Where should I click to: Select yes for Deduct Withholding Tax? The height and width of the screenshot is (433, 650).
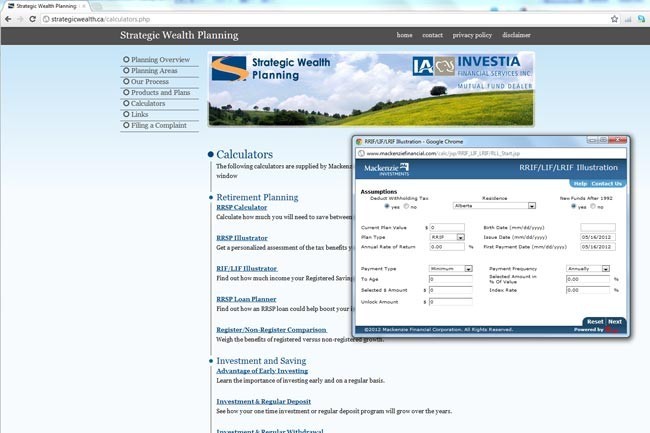tap(387, 206)
